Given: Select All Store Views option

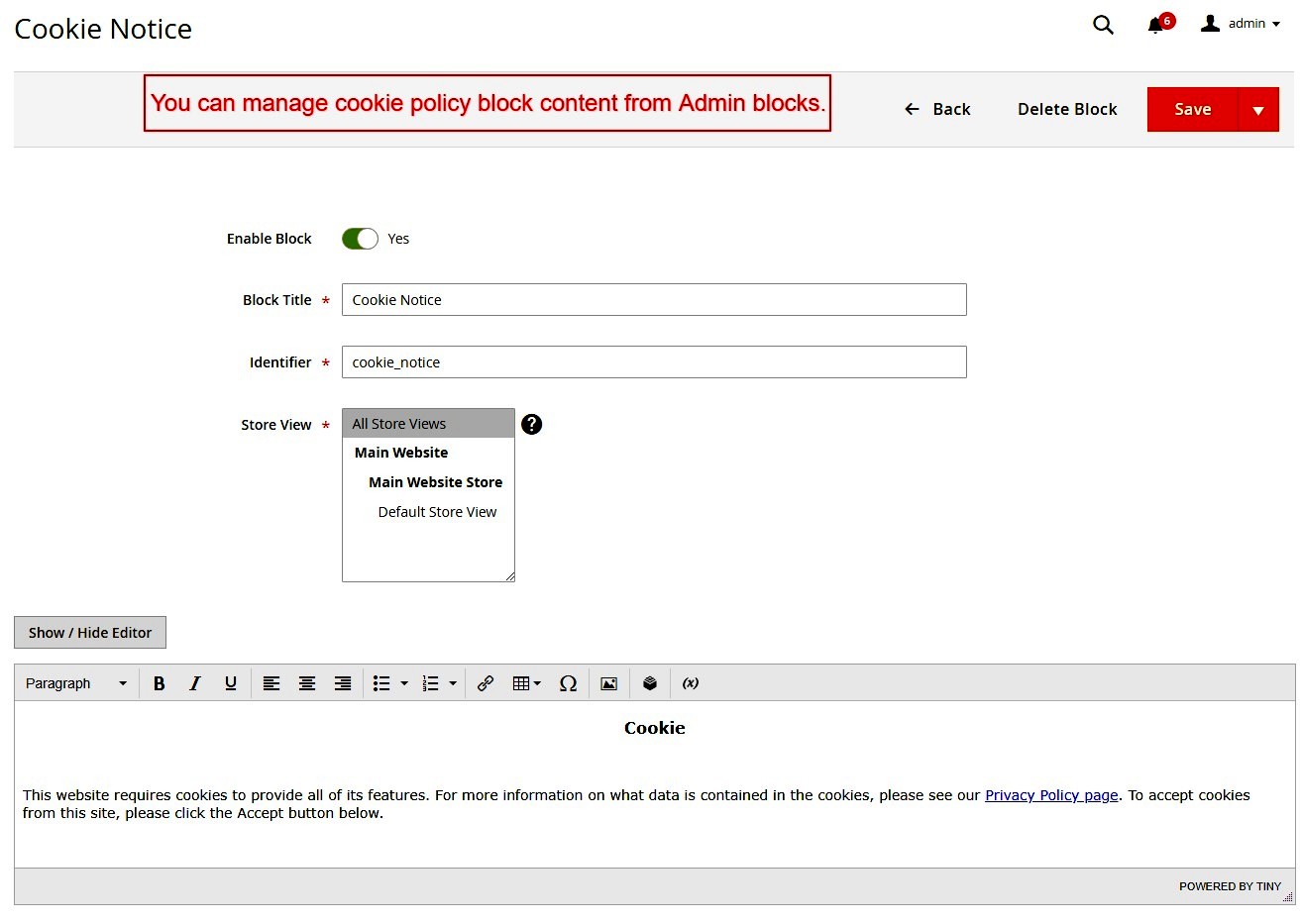Looking at the screenshot, I should pos(399,424).
